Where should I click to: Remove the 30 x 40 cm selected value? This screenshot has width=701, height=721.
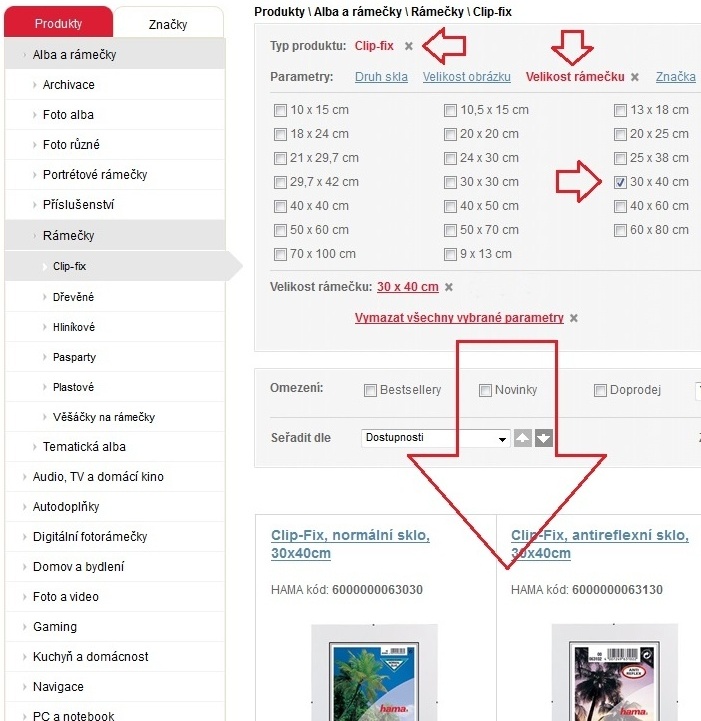449,287
